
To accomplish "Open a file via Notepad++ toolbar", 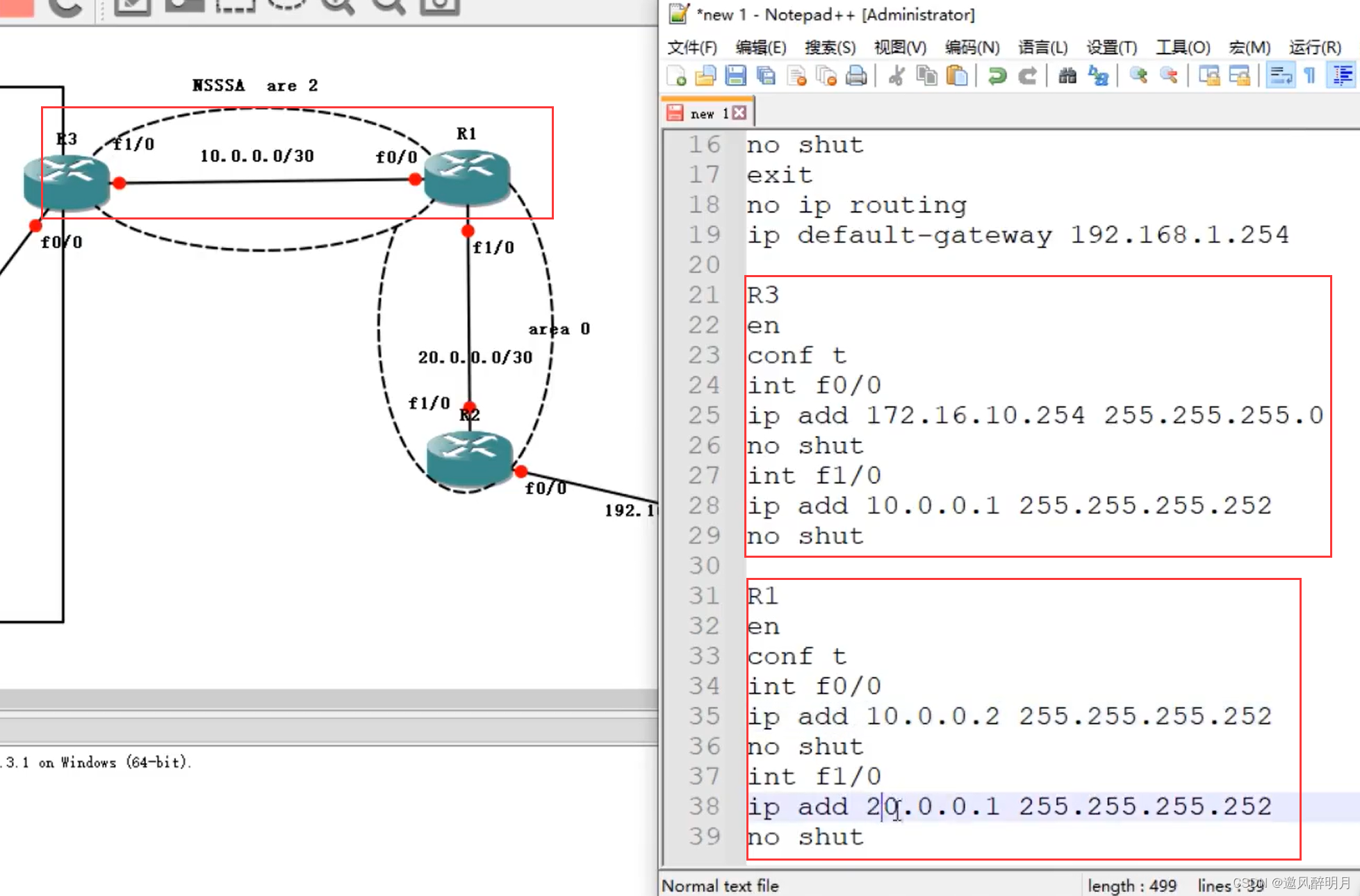I will (x=706, y=75).
